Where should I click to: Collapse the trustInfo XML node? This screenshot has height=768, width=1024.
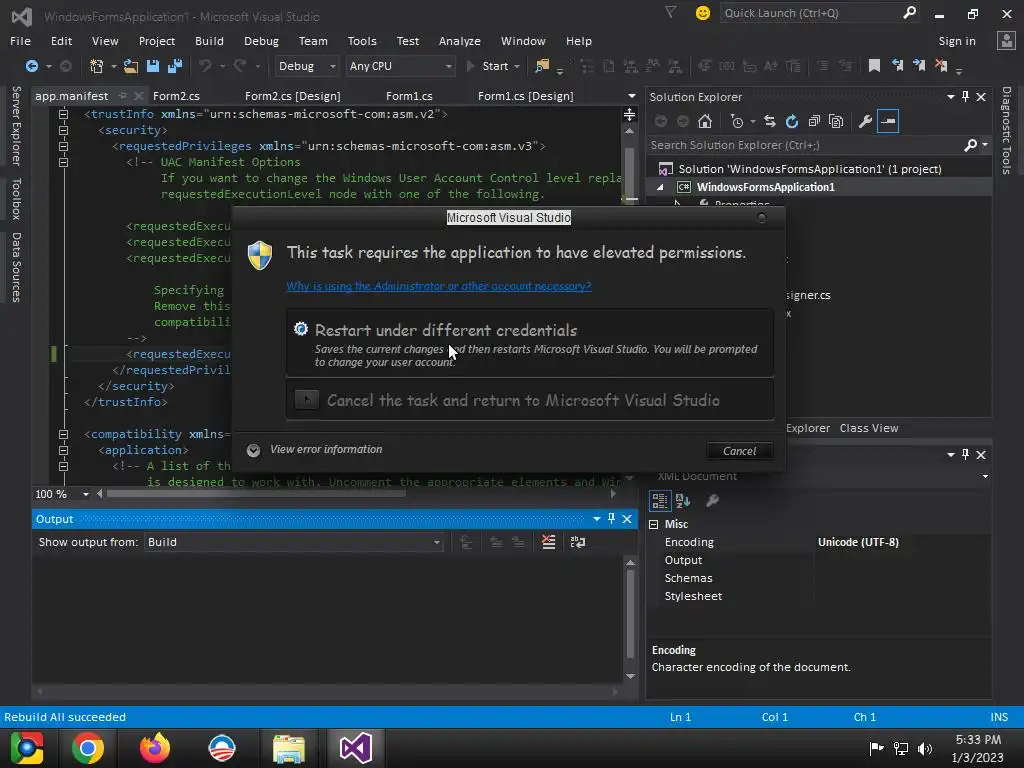(63, 114)
